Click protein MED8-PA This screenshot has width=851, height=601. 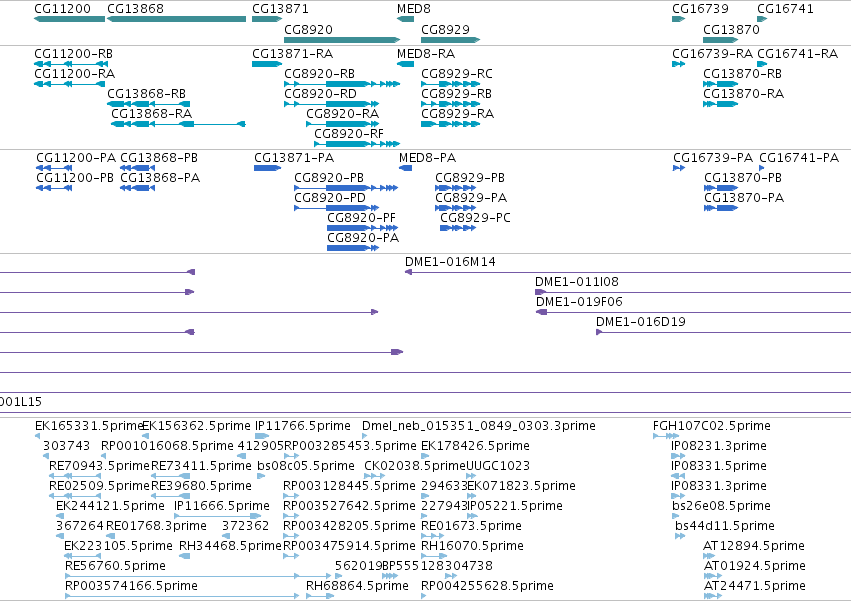[x=428, y=158]
